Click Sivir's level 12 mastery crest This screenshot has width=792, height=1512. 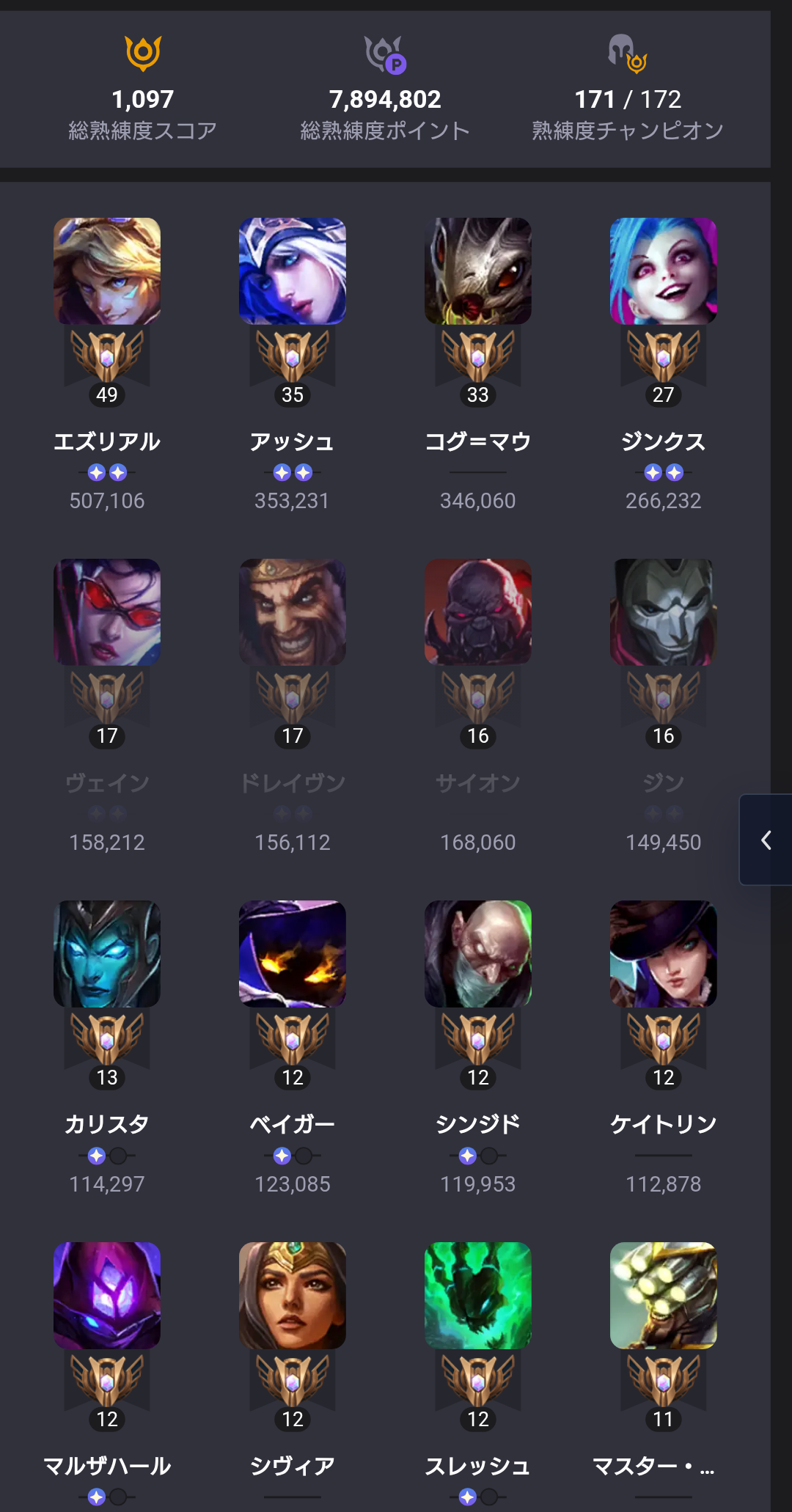293,1381
